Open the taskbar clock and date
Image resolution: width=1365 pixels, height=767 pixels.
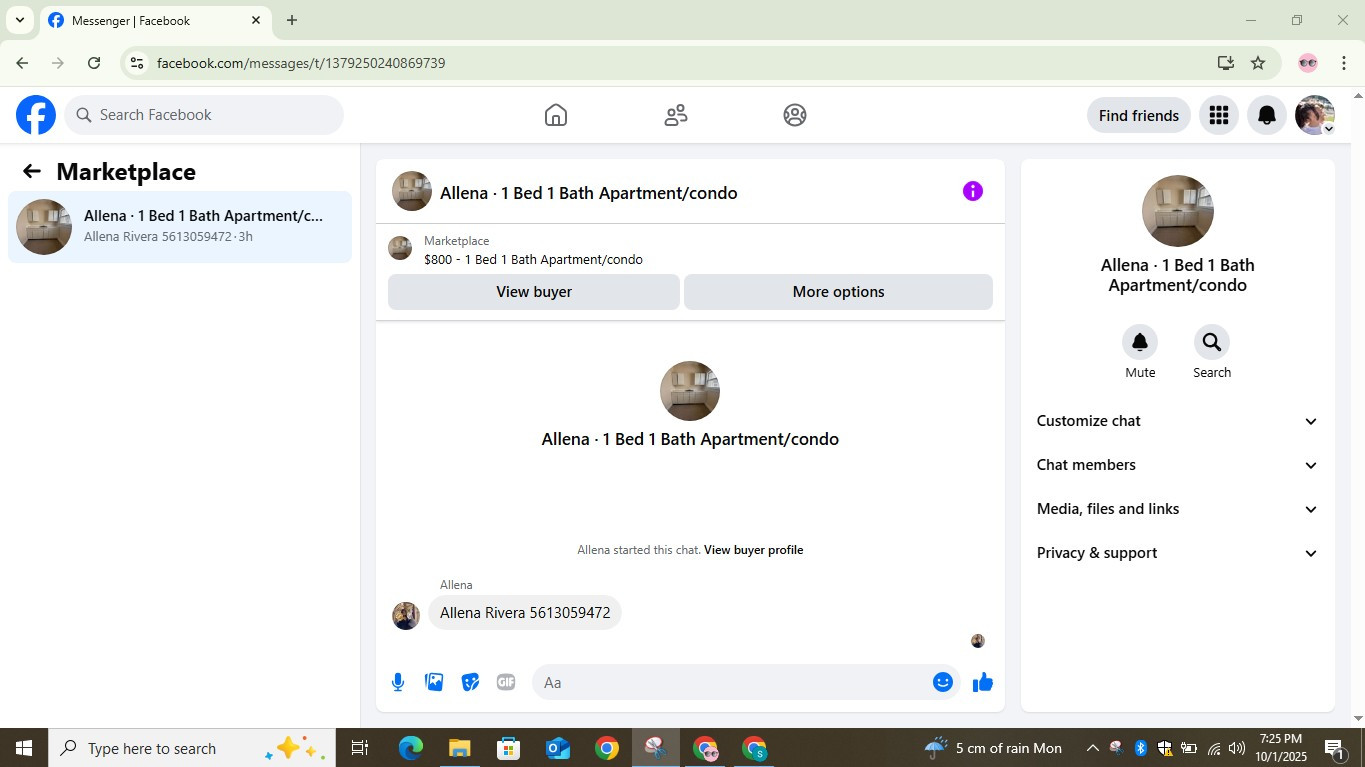coord(1281,748)
